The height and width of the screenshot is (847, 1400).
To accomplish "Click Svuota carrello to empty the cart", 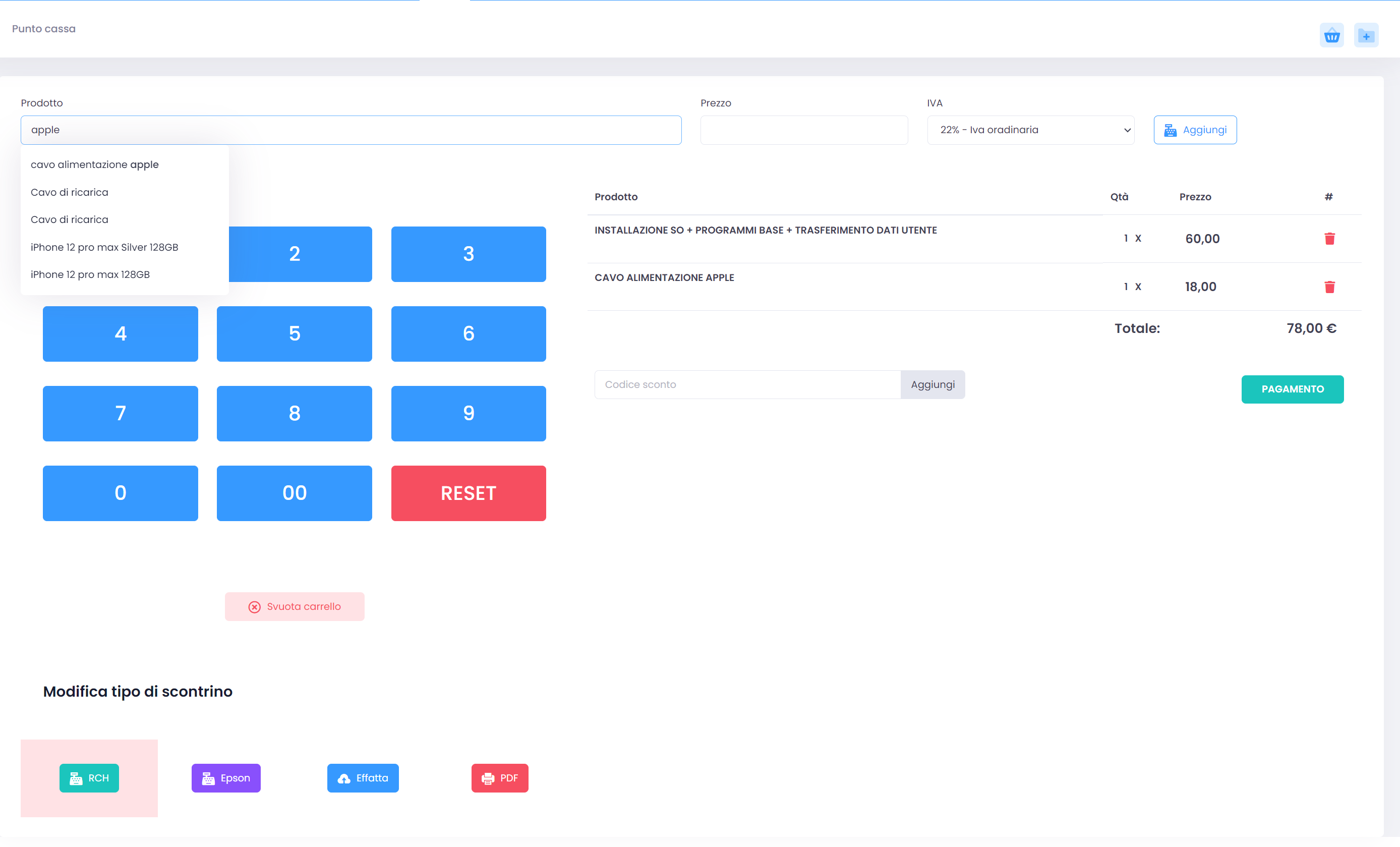I will coord(295,606).
